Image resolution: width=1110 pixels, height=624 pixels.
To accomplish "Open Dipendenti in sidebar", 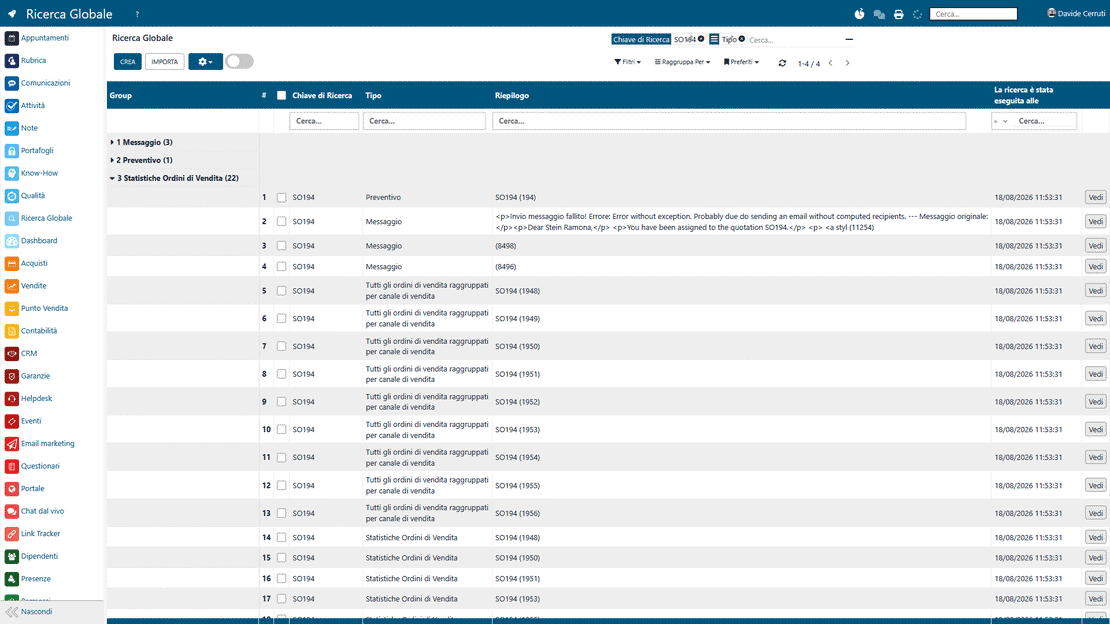I will coord(39,556).
